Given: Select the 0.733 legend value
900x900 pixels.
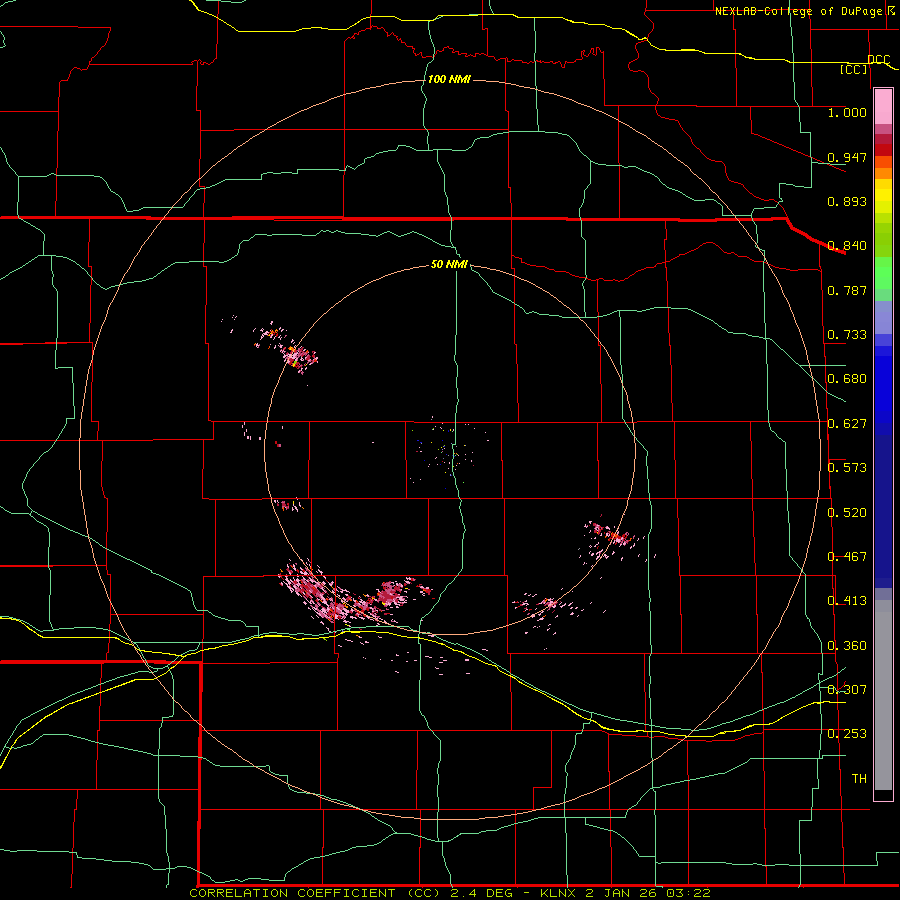Looking at the screenshot, I should 847,335.
